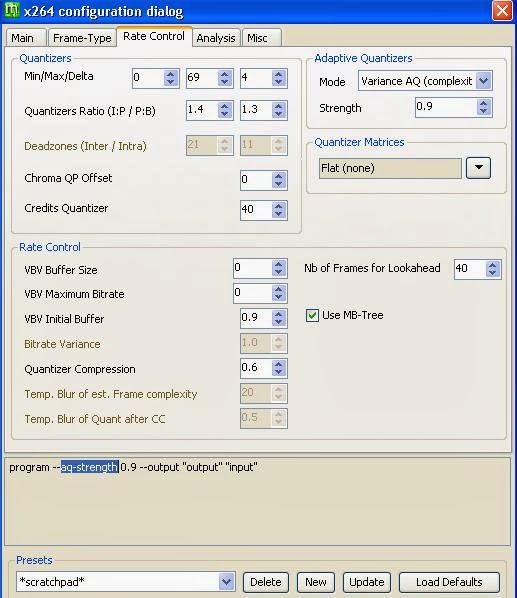Viewport: 517px width, 598px height.
Task: Open the Analysis tab
Action: coord(216,38)
